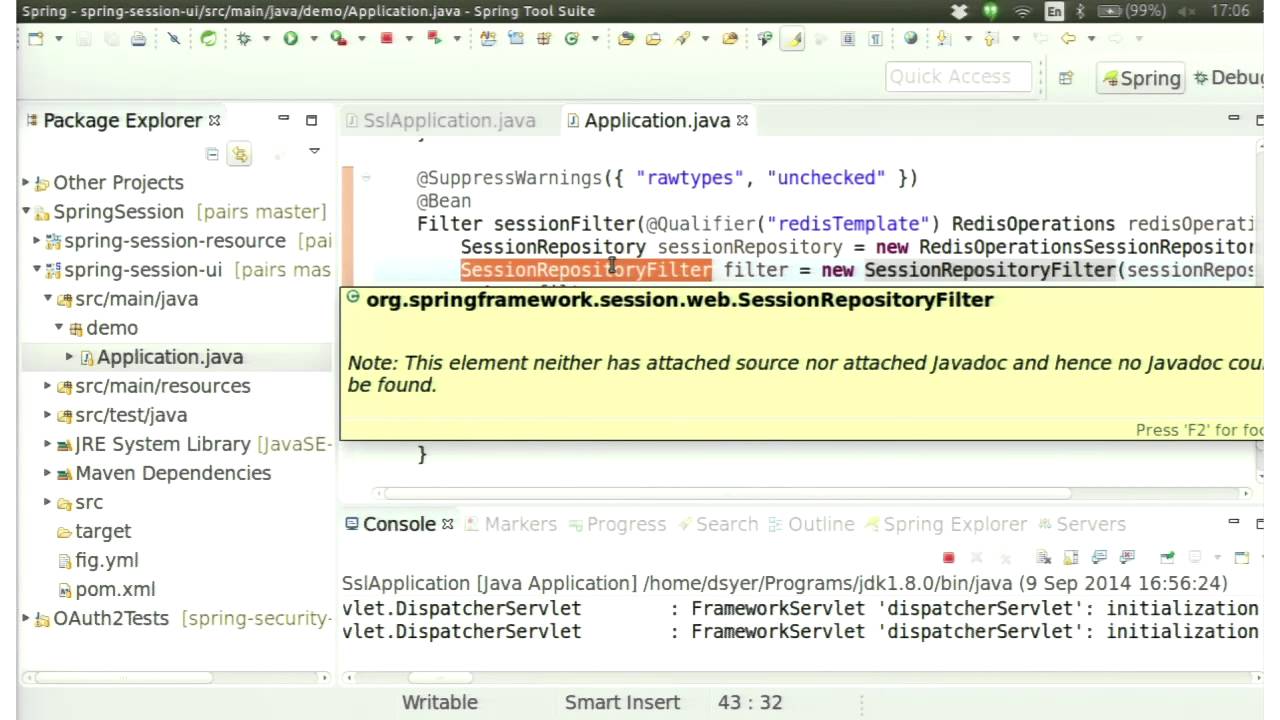Toggle Scroll Lock in Console toolbar

tap(1071, 557)
